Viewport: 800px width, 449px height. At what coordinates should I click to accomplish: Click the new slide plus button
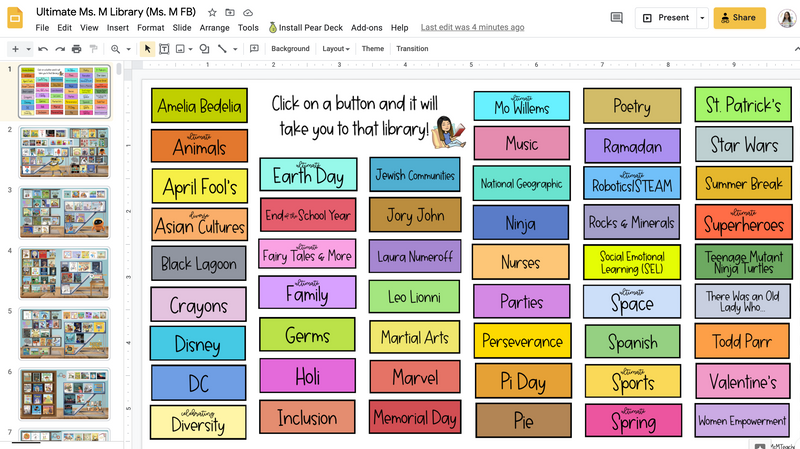[x=15, y=49]
